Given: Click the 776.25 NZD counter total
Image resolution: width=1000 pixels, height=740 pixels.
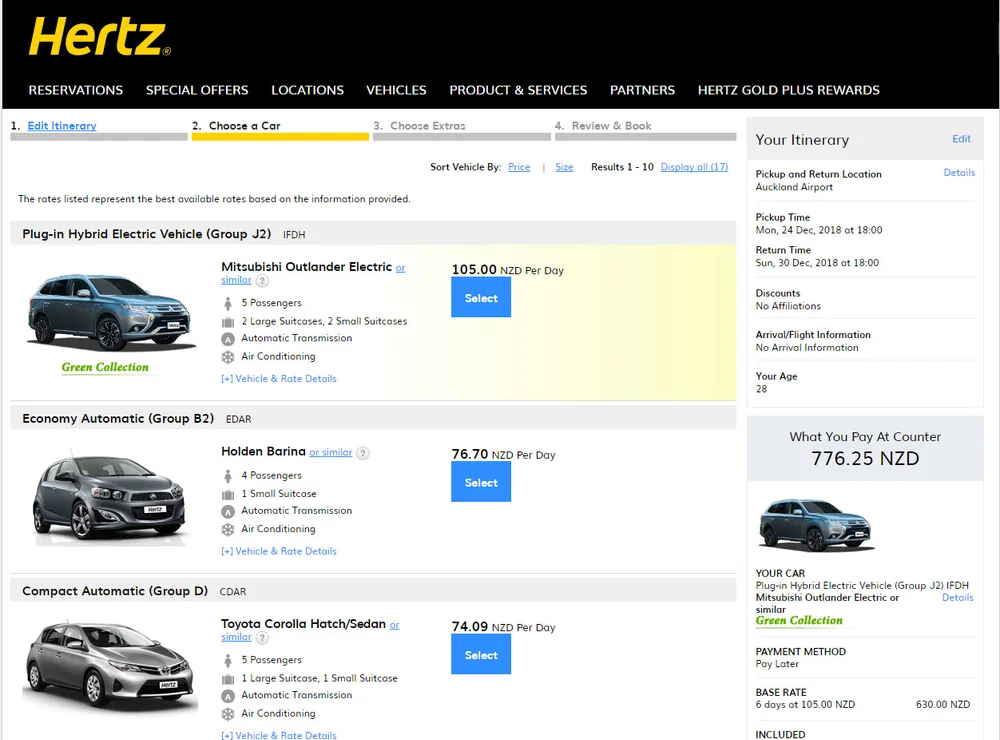Looking at the screenshot, I should pyautogui.click(x=865, y=459).
